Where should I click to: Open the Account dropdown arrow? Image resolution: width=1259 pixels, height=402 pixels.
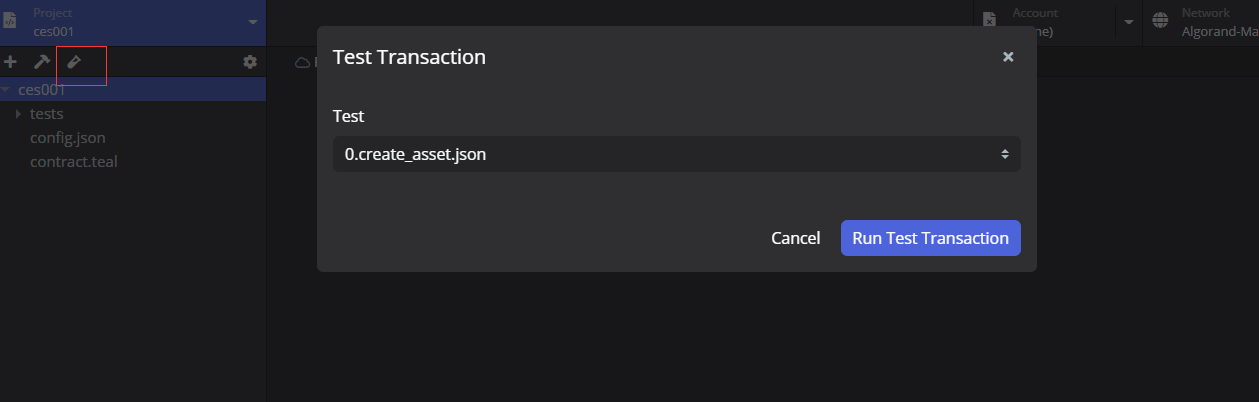(1128, 22)
